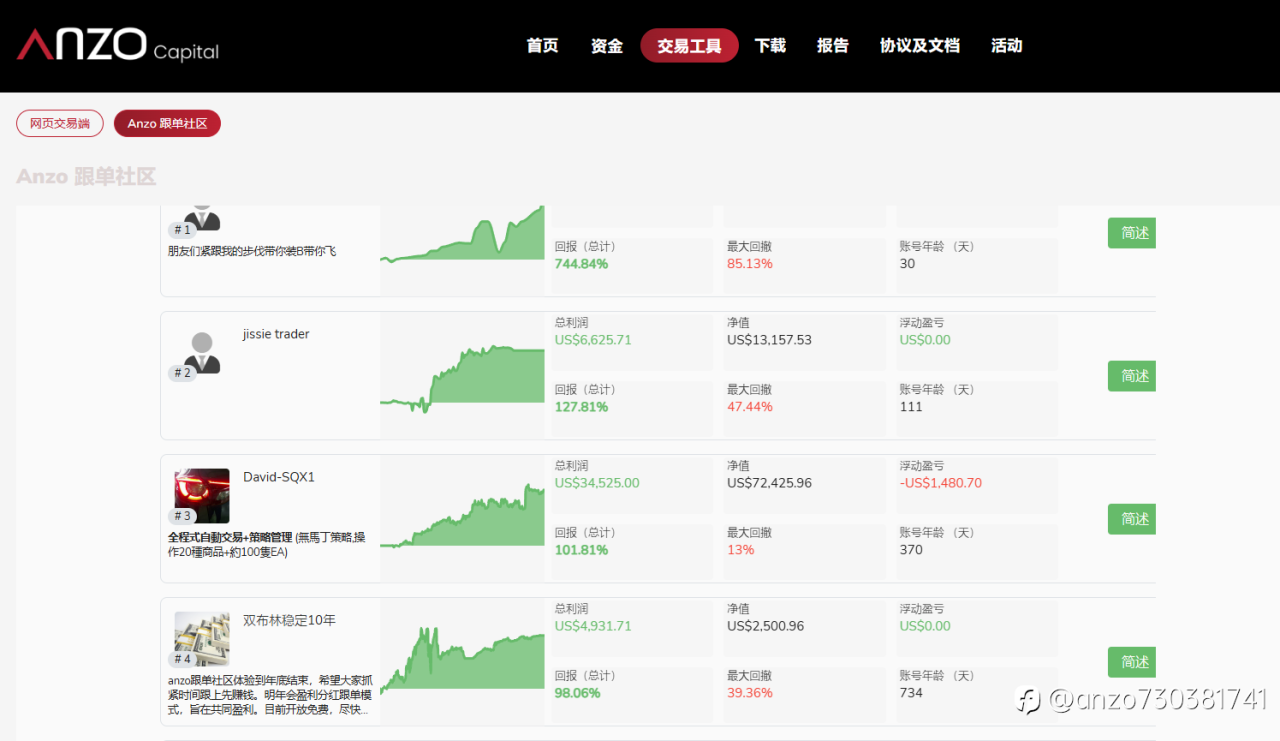Select account age value 734
The image size is (1280, 741).
pos(911,693)
